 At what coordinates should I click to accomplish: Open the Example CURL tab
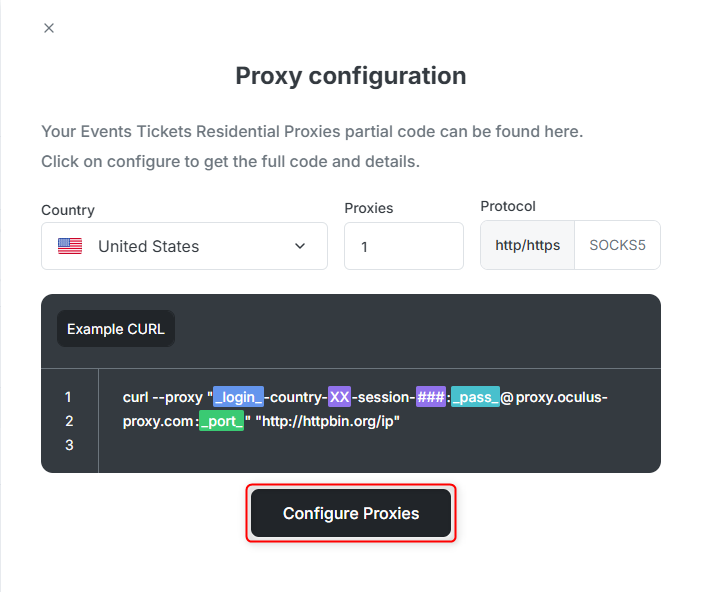(116, 328)
